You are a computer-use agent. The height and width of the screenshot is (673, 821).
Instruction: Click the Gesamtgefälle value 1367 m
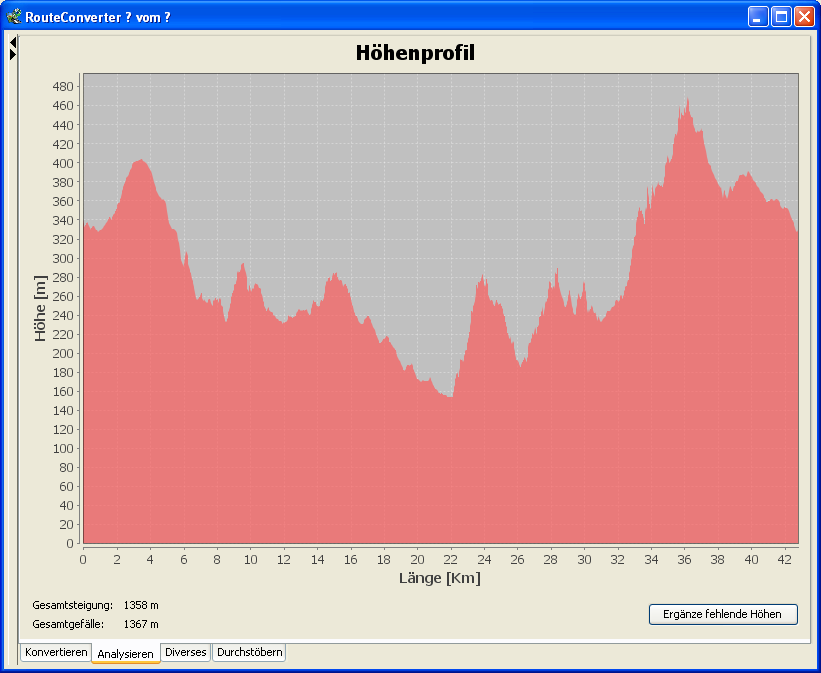click(x=141, y=624)
